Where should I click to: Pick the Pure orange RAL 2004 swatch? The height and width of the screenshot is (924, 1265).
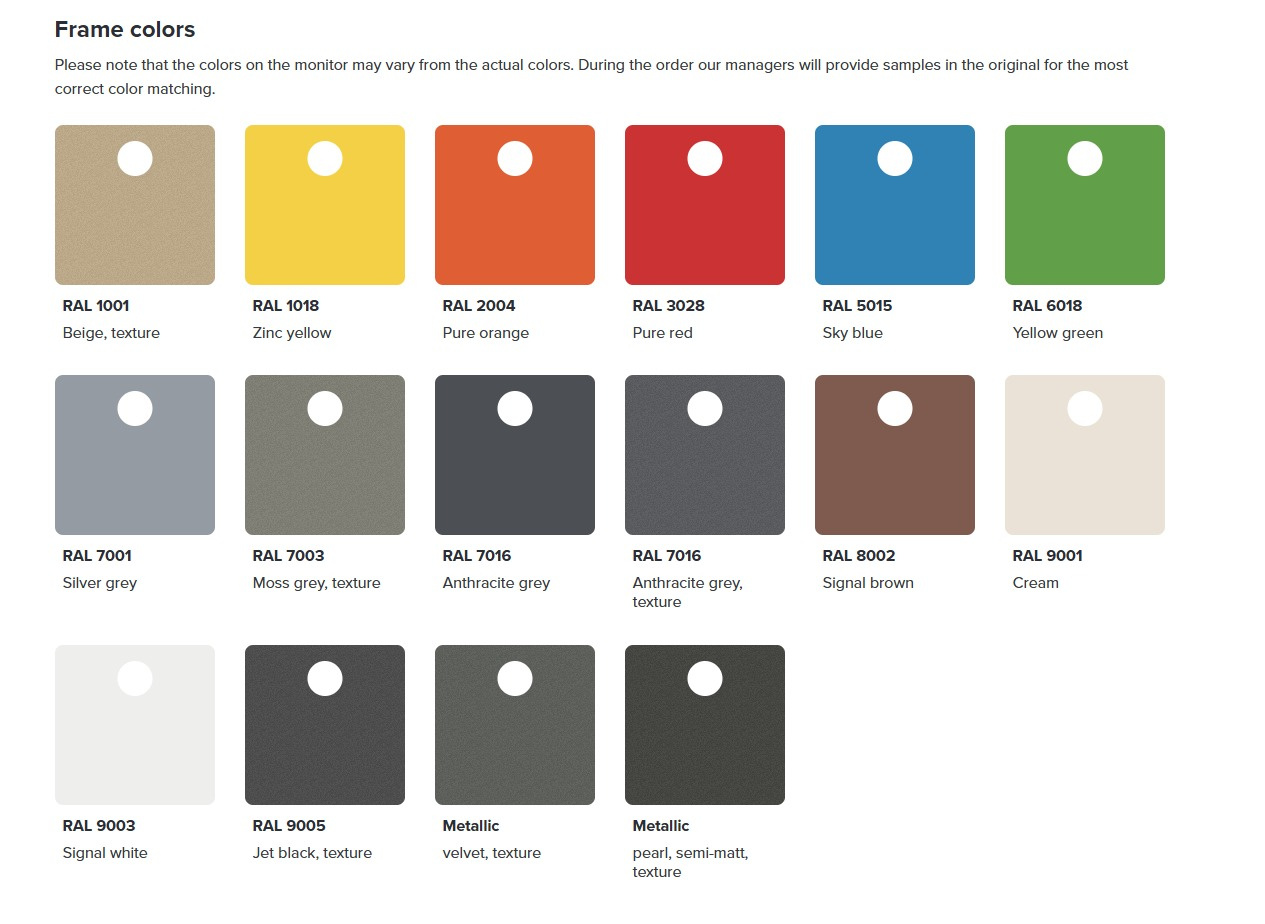pos(514,205)
